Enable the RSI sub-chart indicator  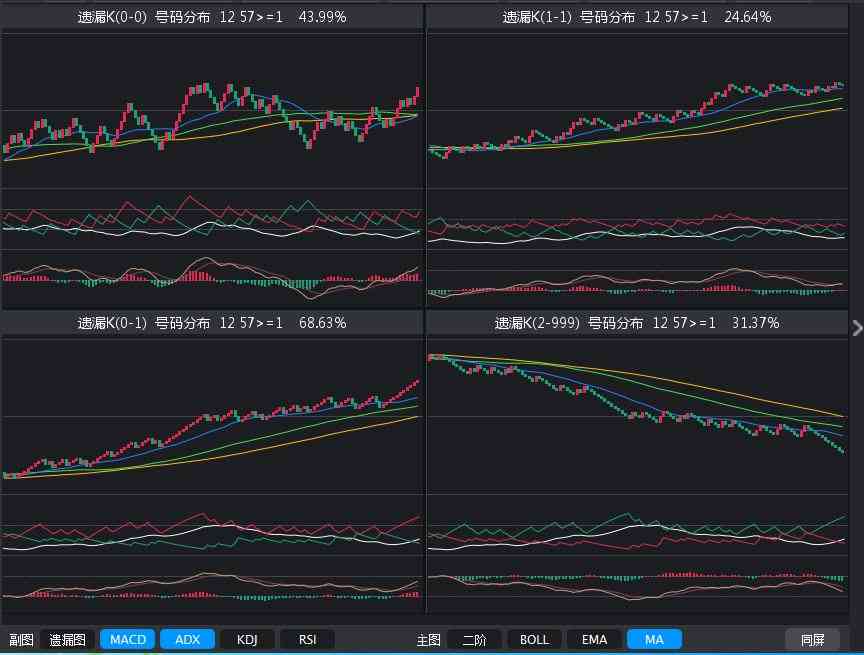[307, 640]
